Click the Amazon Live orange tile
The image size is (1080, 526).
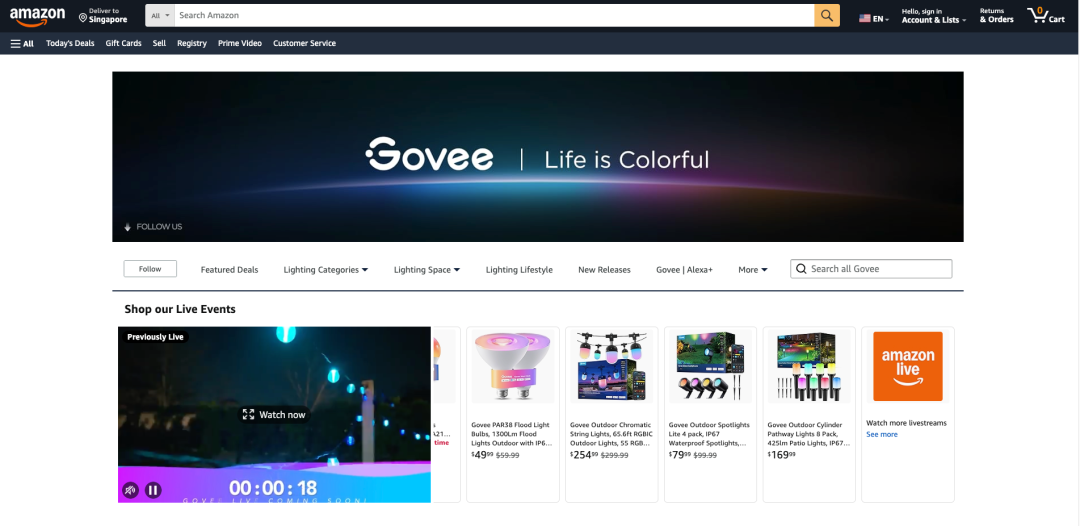[907, 366]
